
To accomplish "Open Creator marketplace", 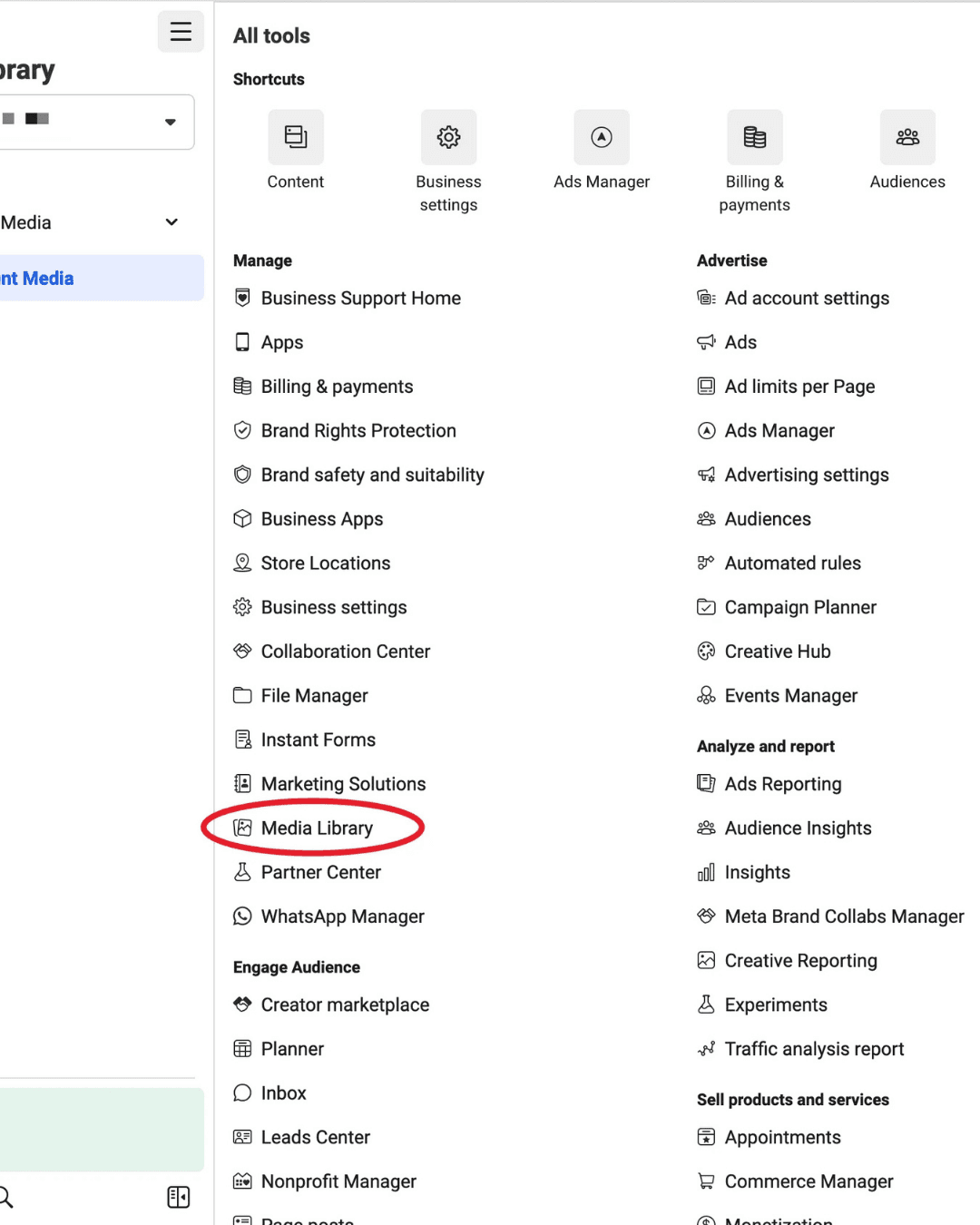I will pyautogui.click(x=345, y=1004).
